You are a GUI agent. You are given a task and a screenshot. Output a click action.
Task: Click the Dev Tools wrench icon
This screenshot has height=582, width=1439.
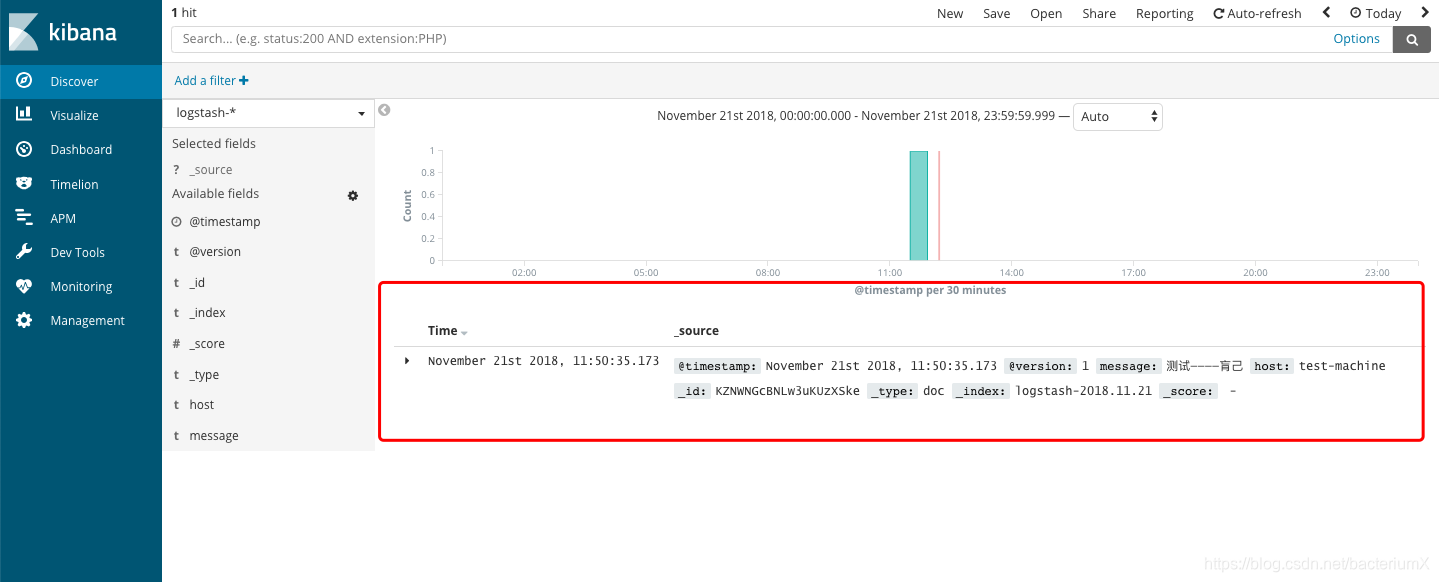click(x=25, y=252)
